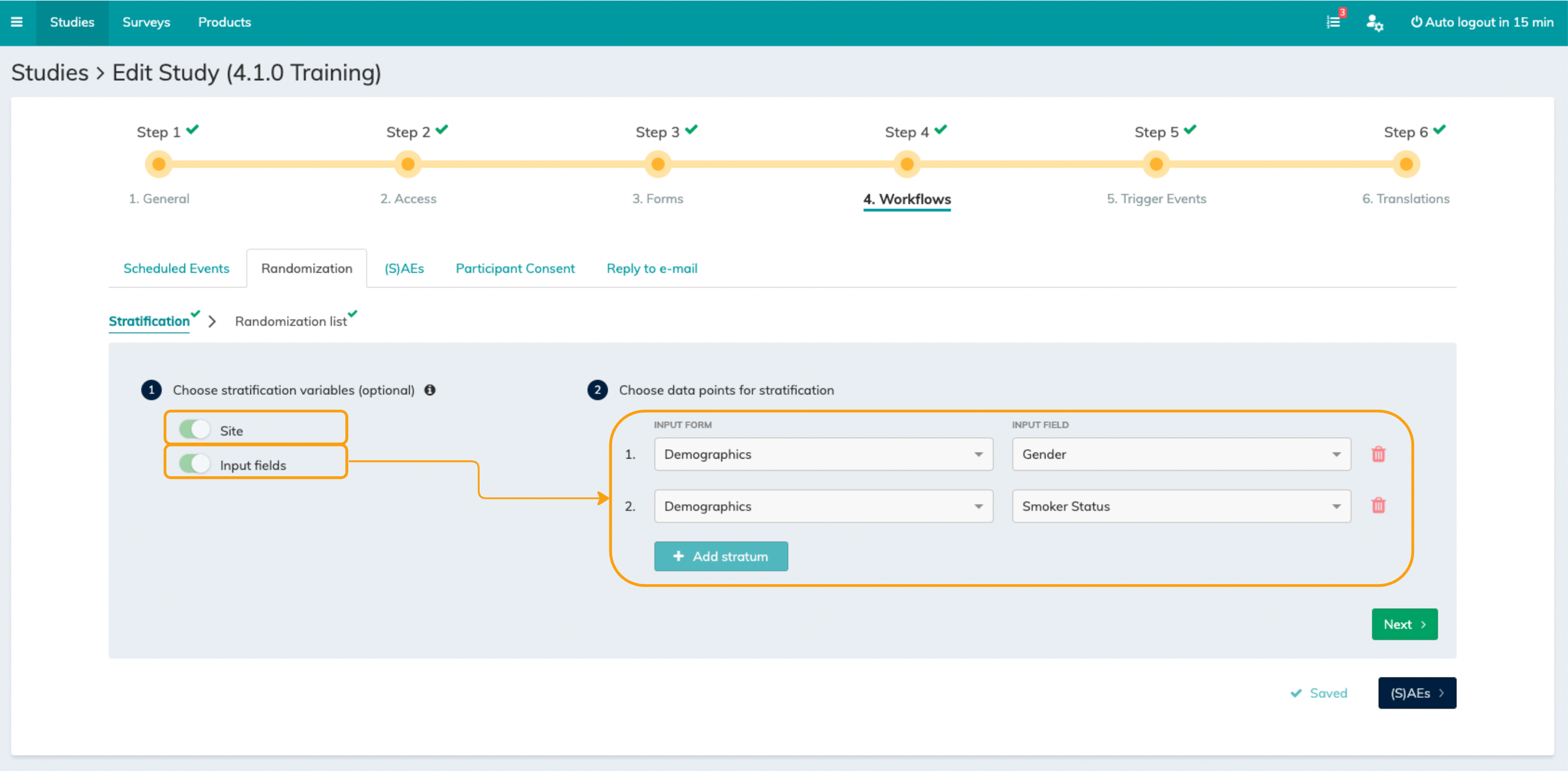1568x771 pixels.
Task: Open the Participant Consent tab
Action: tap(515, 268)
